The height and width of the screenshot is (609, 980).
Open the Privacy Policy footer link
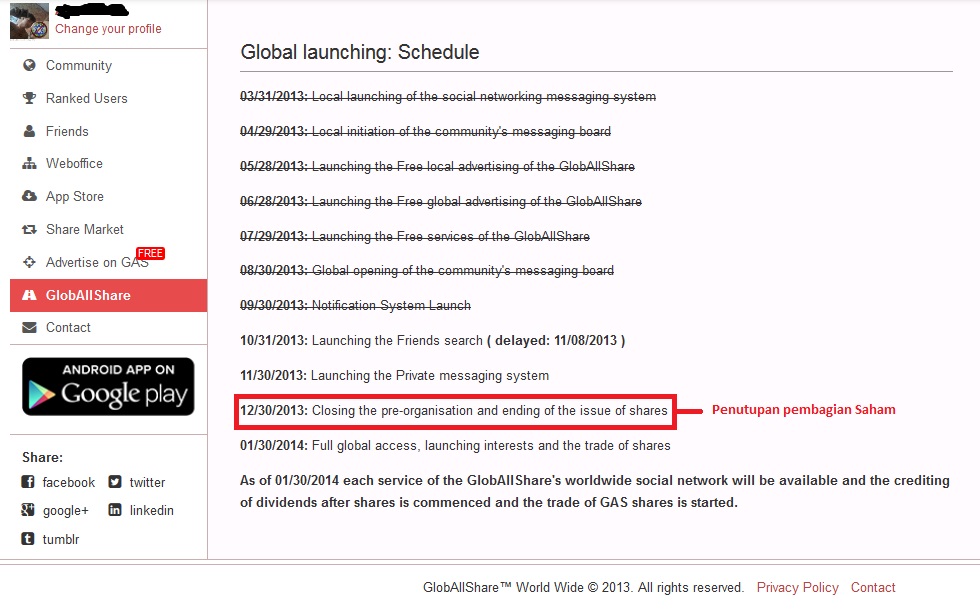tap(797, 588)
